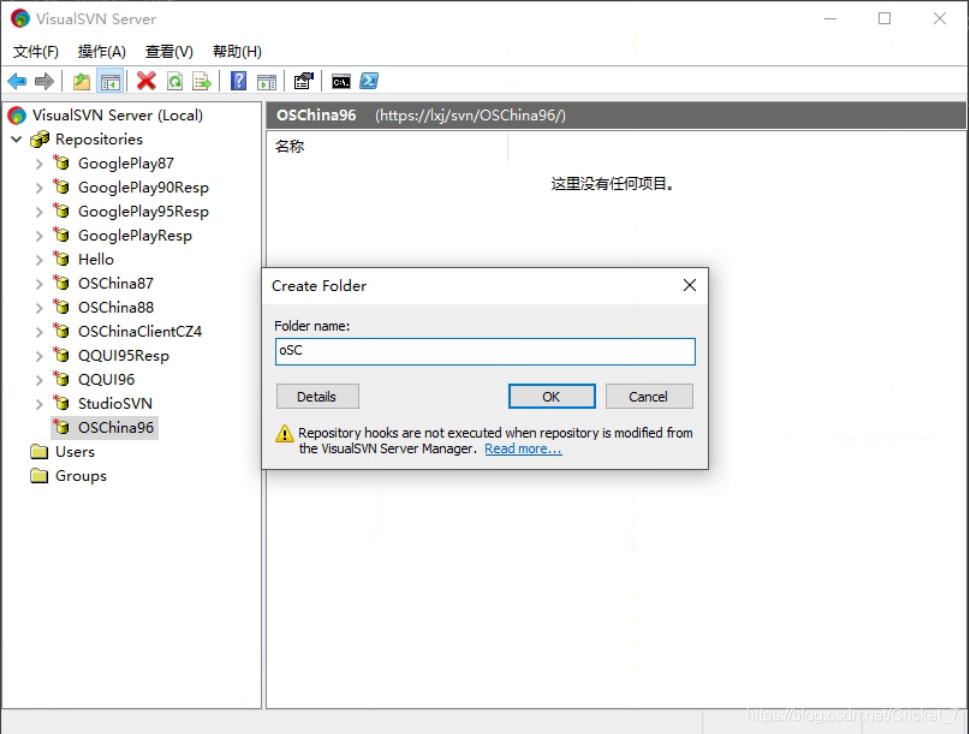Image resolution: width=969 pixels, height=734 pixels.
Task: Click the Groups folder icon
Action: (39, 476)
